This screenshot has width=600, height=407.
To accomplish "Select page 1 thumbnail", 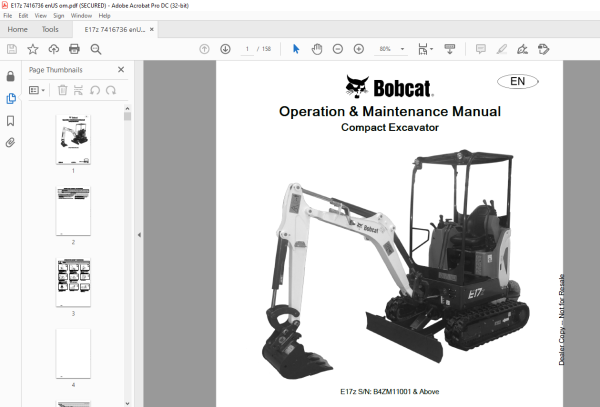I will [73, 140].
